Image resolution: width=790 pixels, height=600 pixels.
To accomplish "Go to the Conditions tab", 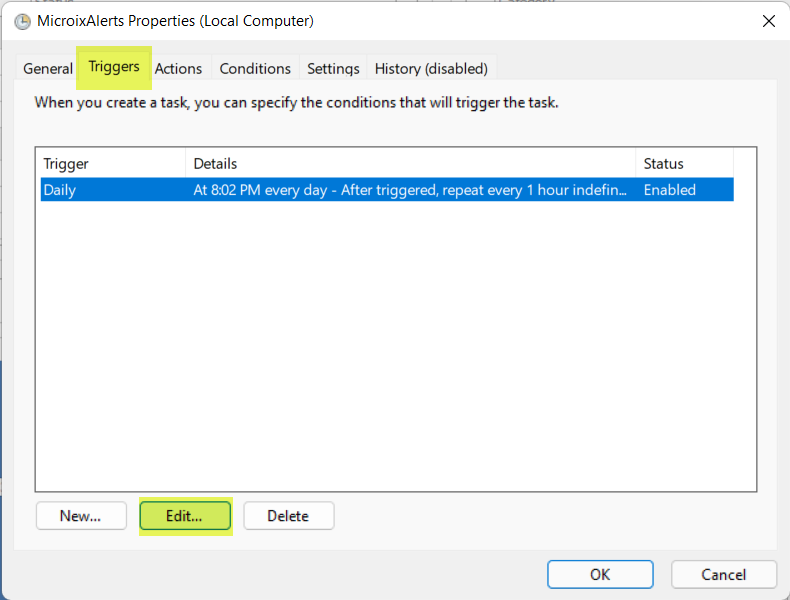I will pos(255,69).
